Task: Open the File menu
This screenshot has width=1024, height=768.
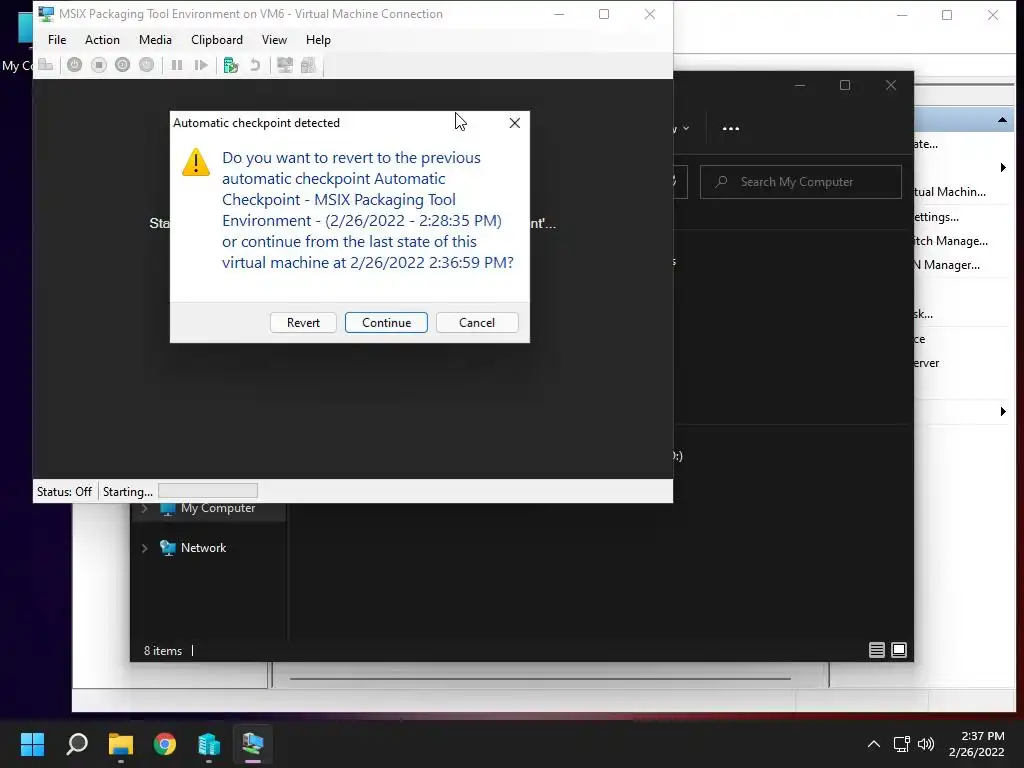Action: click(57, 40)
